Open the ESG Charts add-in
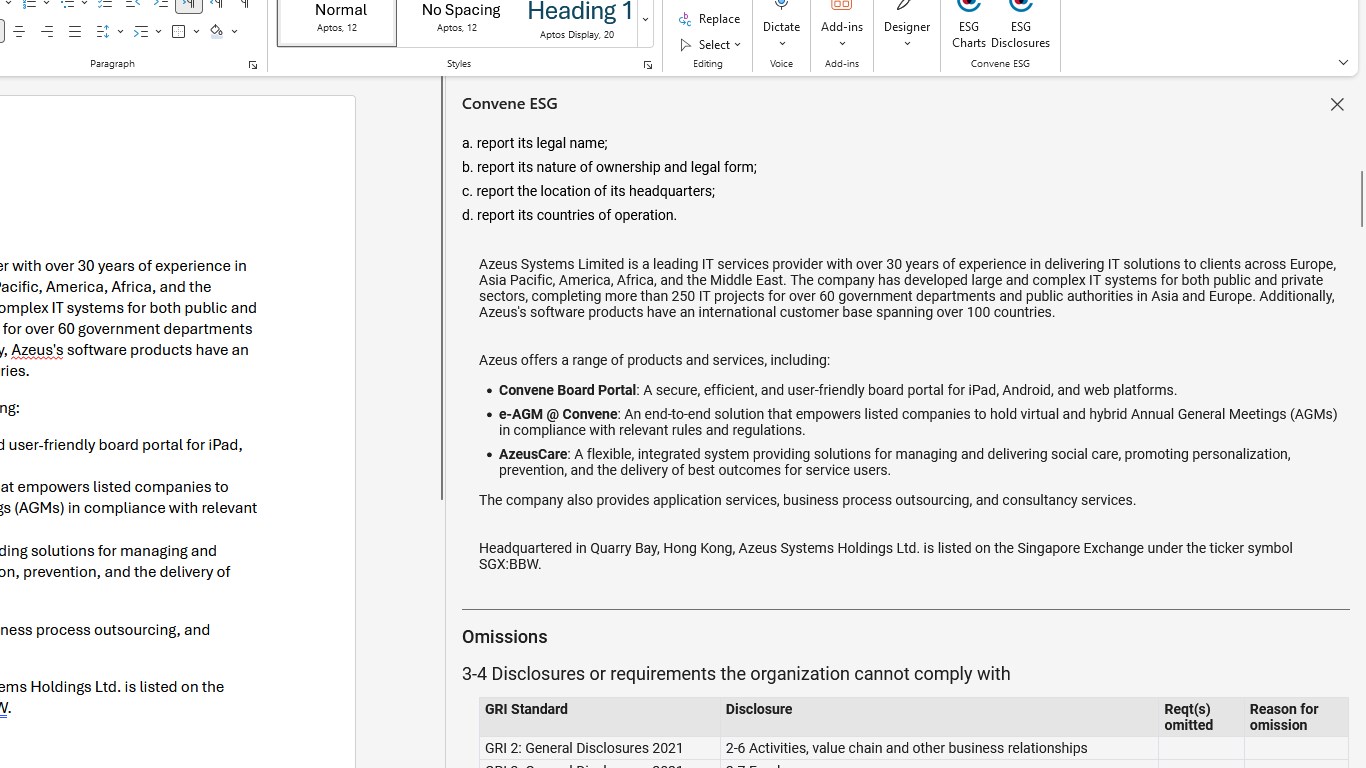The width and height of the screenshot is (1366, 768). (969, 25)
